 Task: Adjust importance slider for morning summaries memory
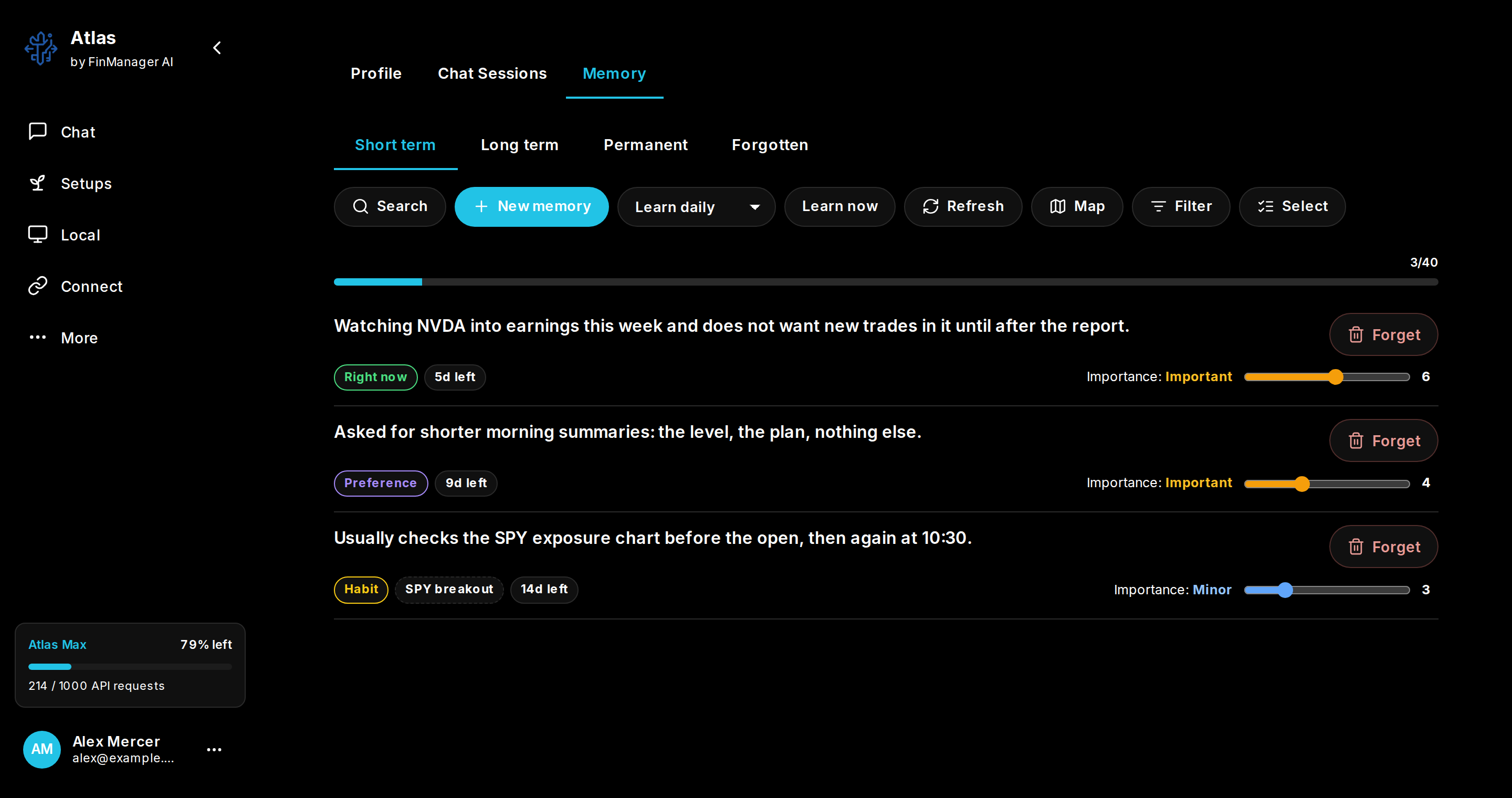pyautogui.click(x=1327, y=484)
